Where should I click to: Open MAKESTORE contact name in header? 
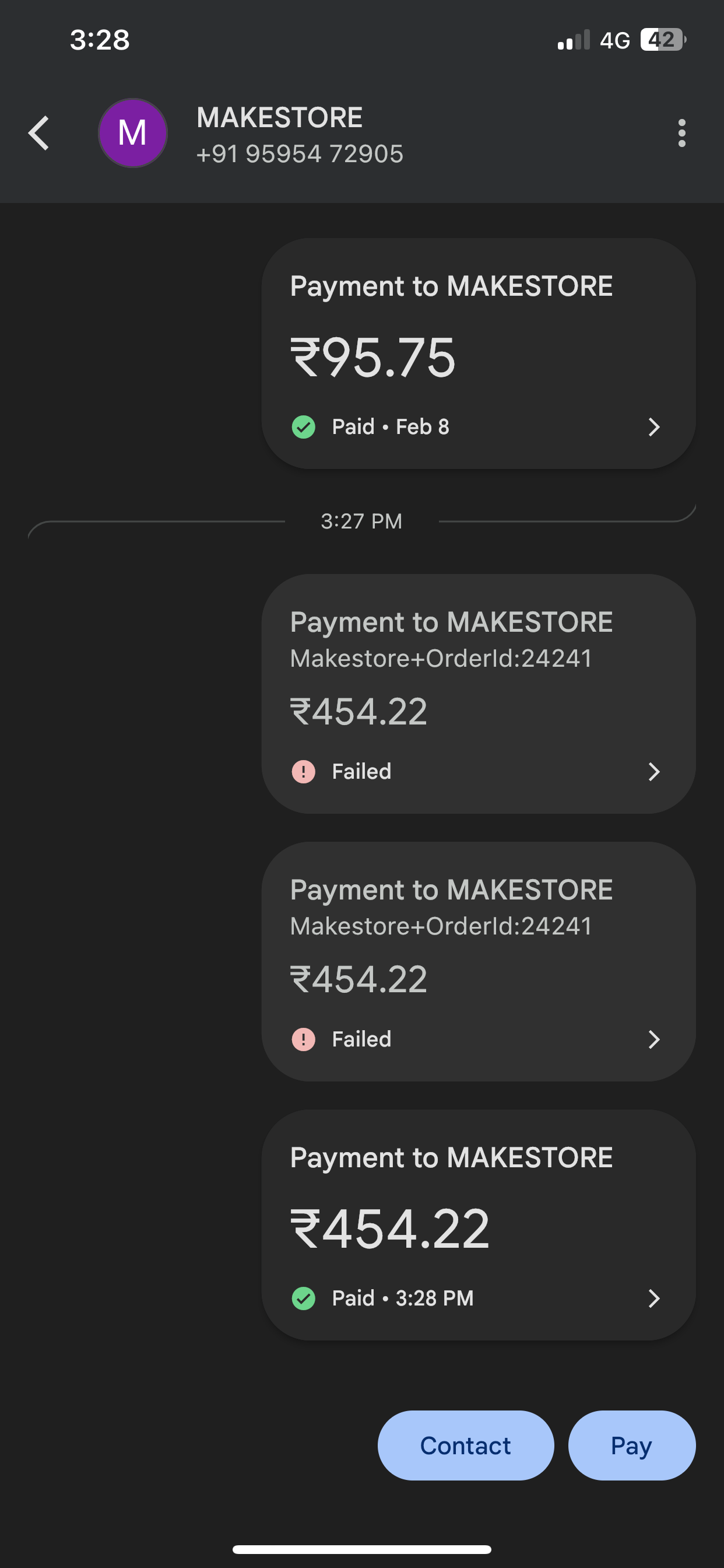coord(279,117)
